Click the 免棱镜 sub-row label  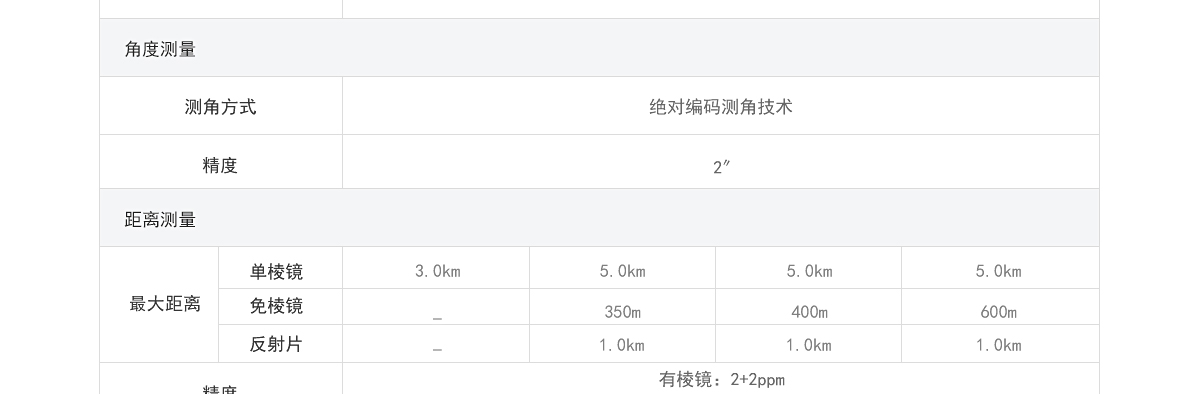tap(276, 306)
